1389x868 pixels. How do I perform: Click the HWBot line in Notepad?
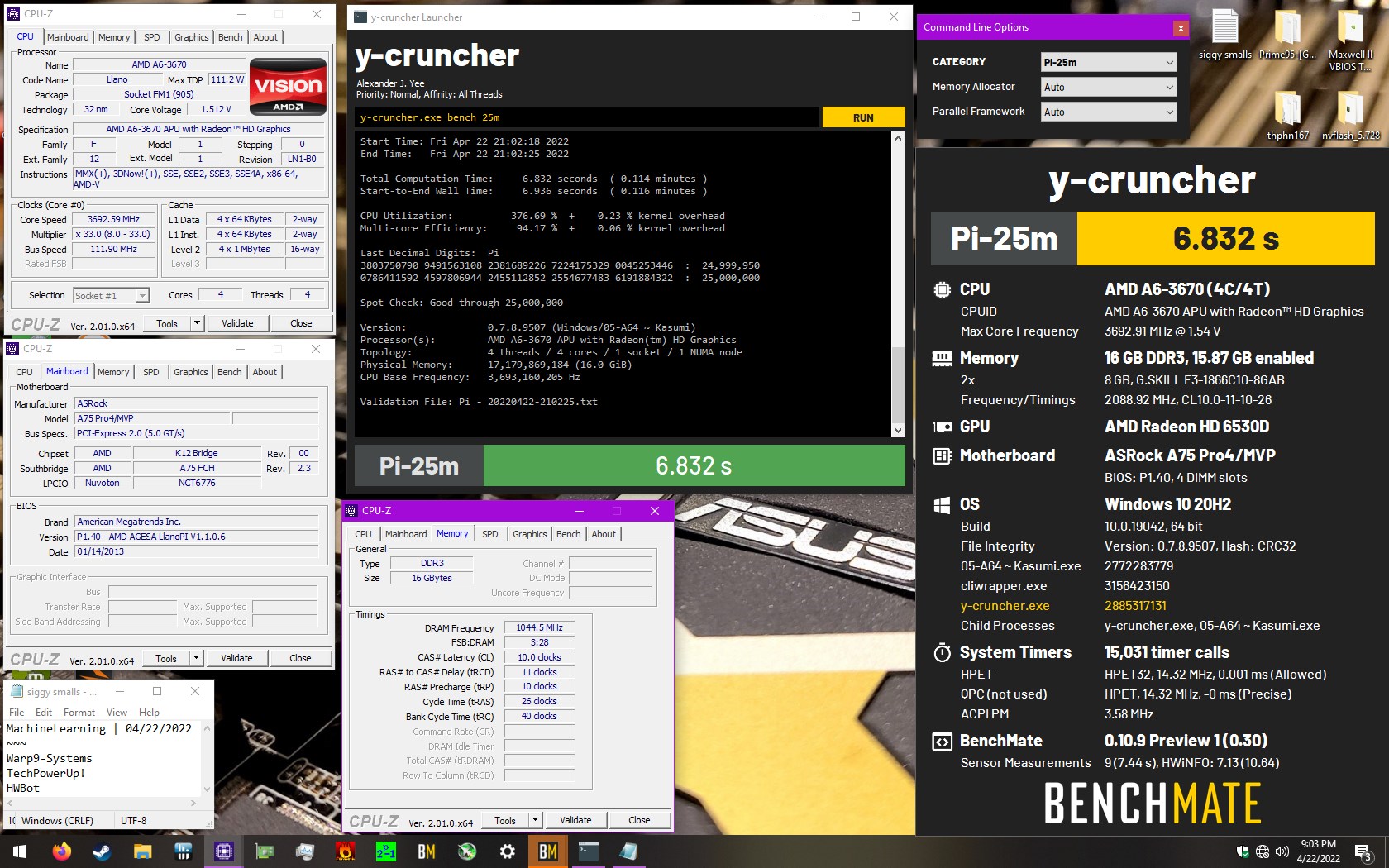(x=23, y=788)
